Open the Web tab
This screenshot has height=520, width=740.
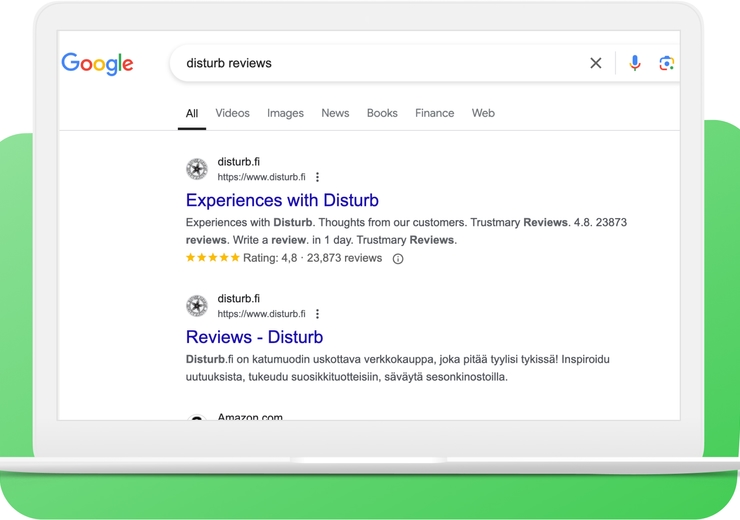click(x=483, y=113)
